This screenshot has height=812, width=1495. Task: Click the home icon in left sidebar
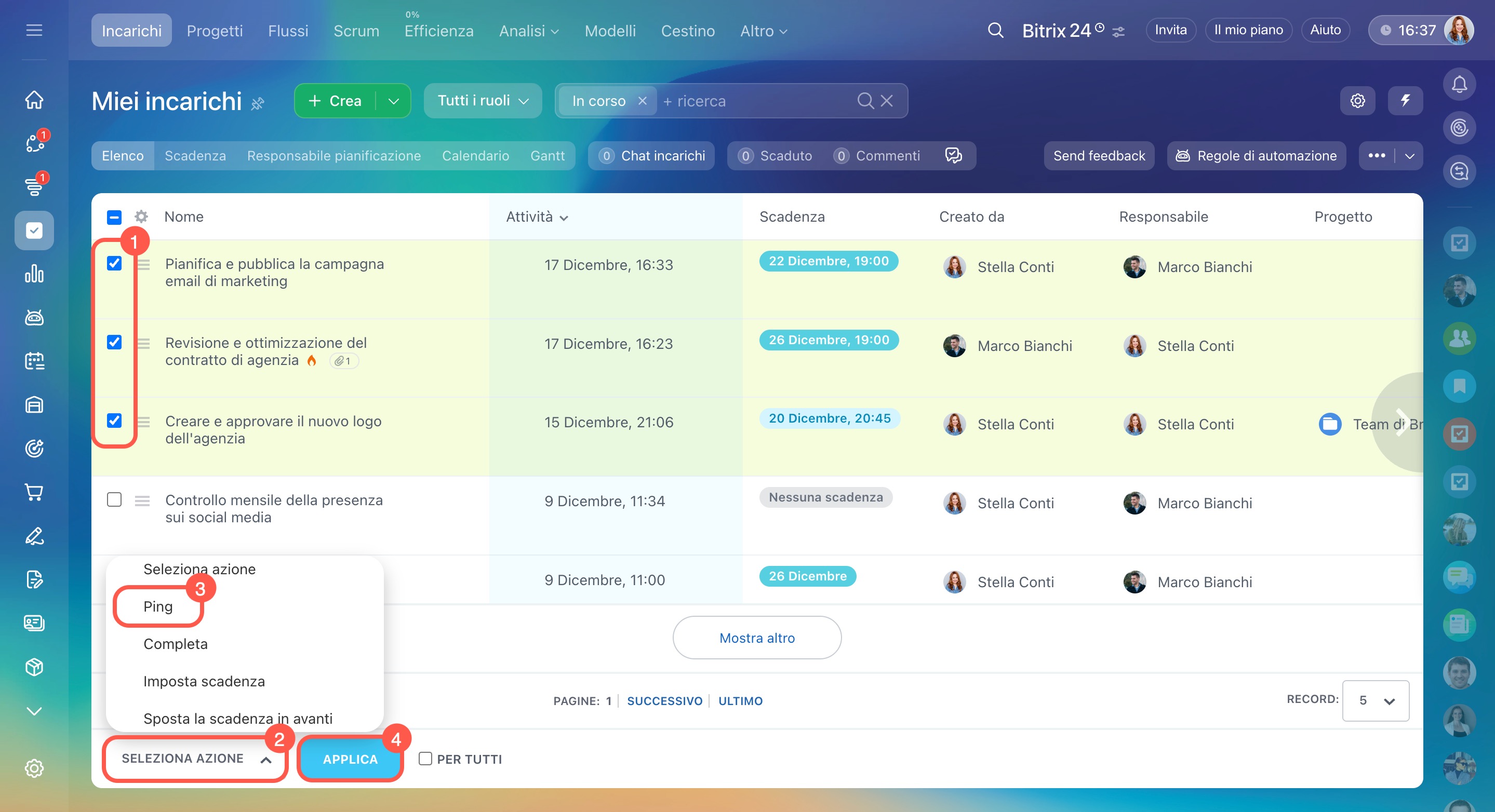pos(34,100)
